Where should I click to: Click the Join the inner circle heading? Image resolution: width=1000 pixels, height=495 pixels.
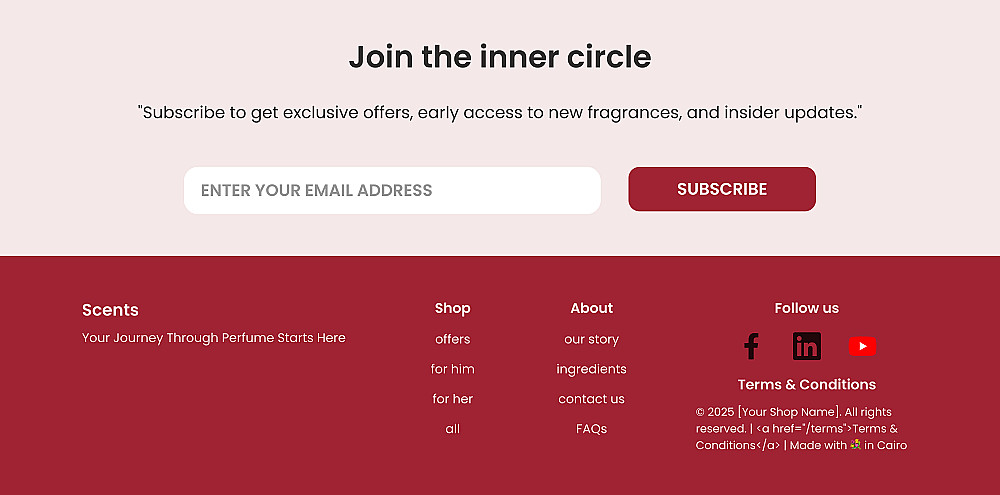pos(500,57)
